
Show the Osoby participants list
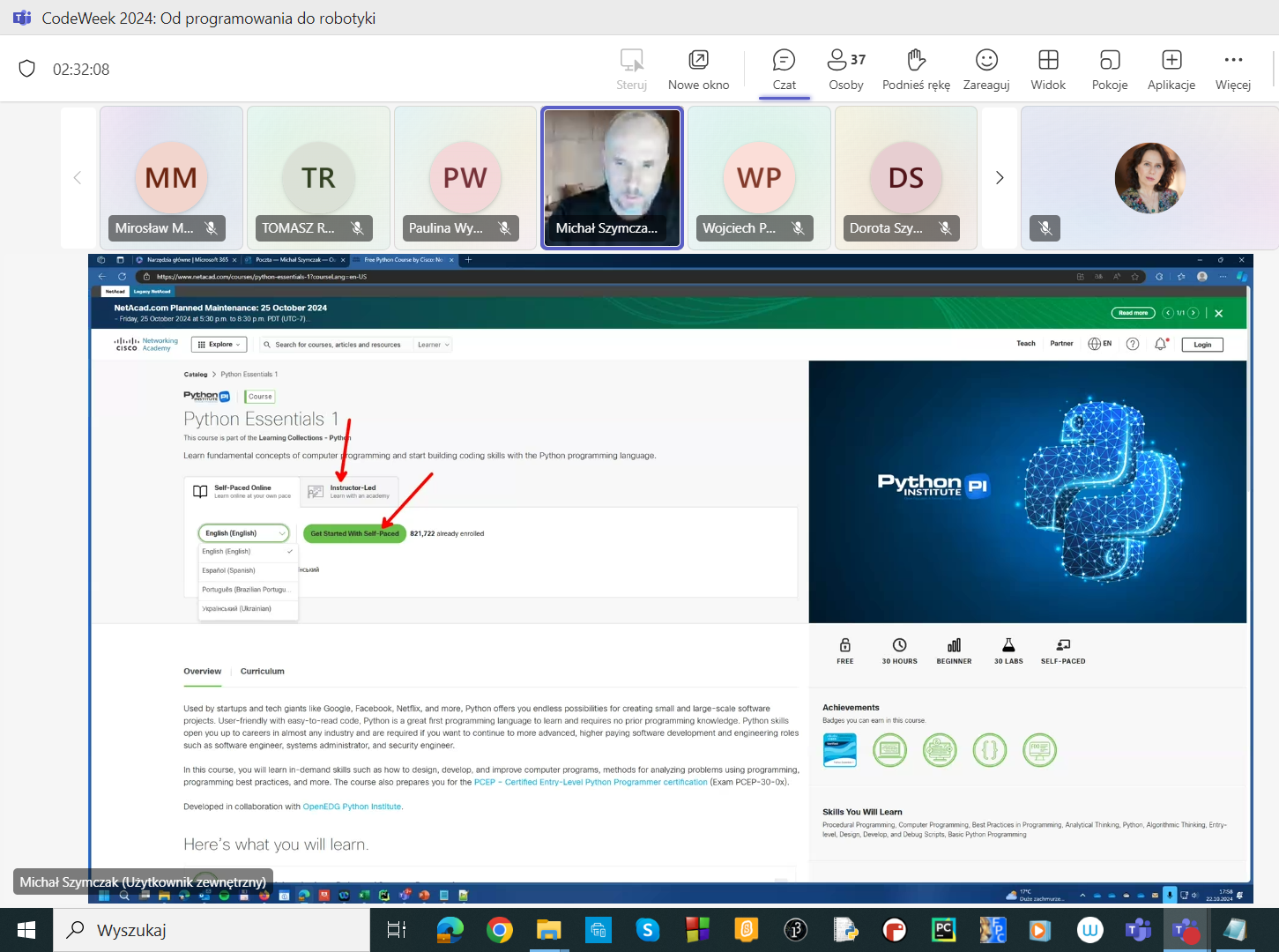click(x=846, y=70)
